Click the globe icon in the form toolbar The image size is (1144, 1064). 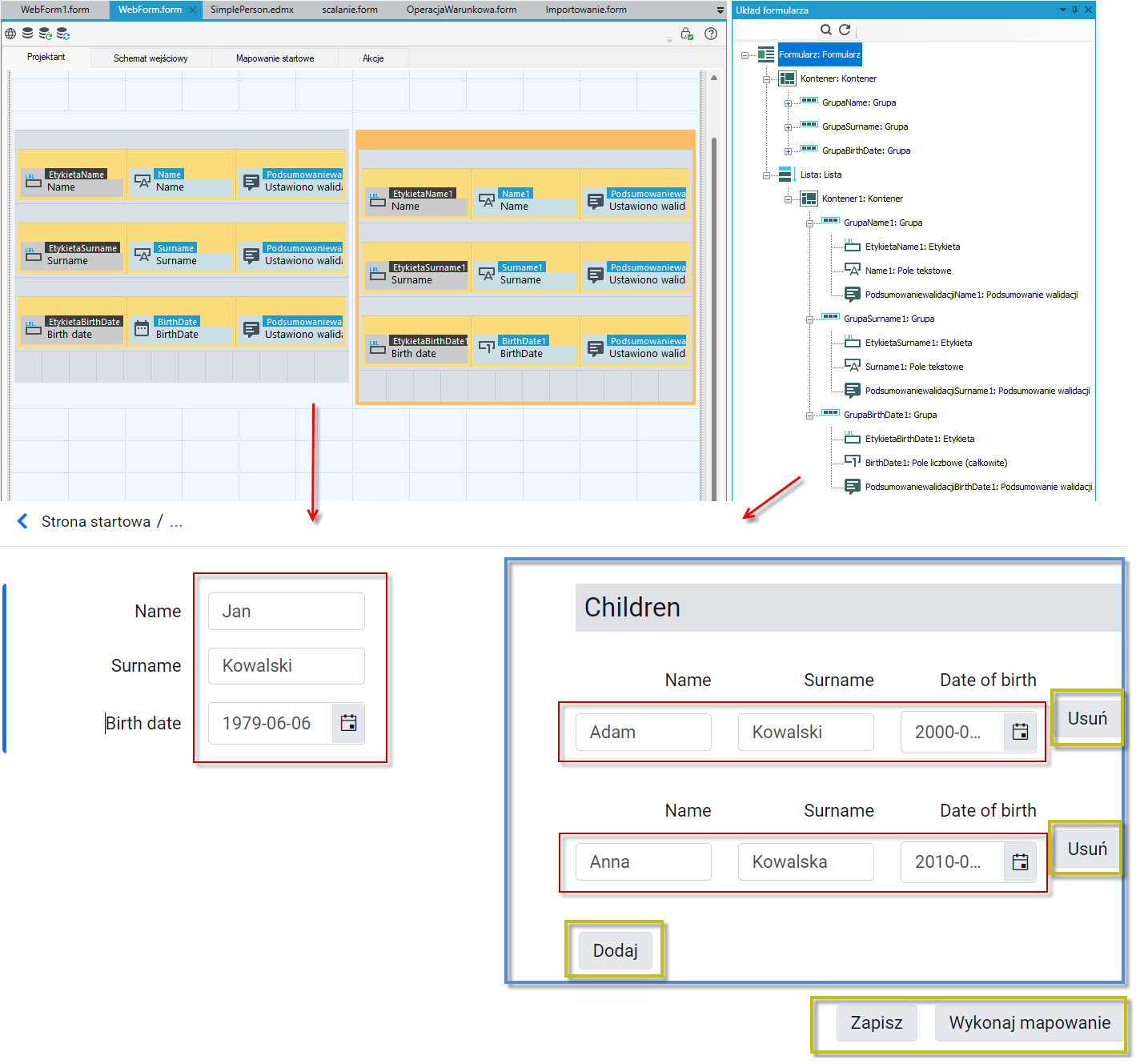coord(10,34)
